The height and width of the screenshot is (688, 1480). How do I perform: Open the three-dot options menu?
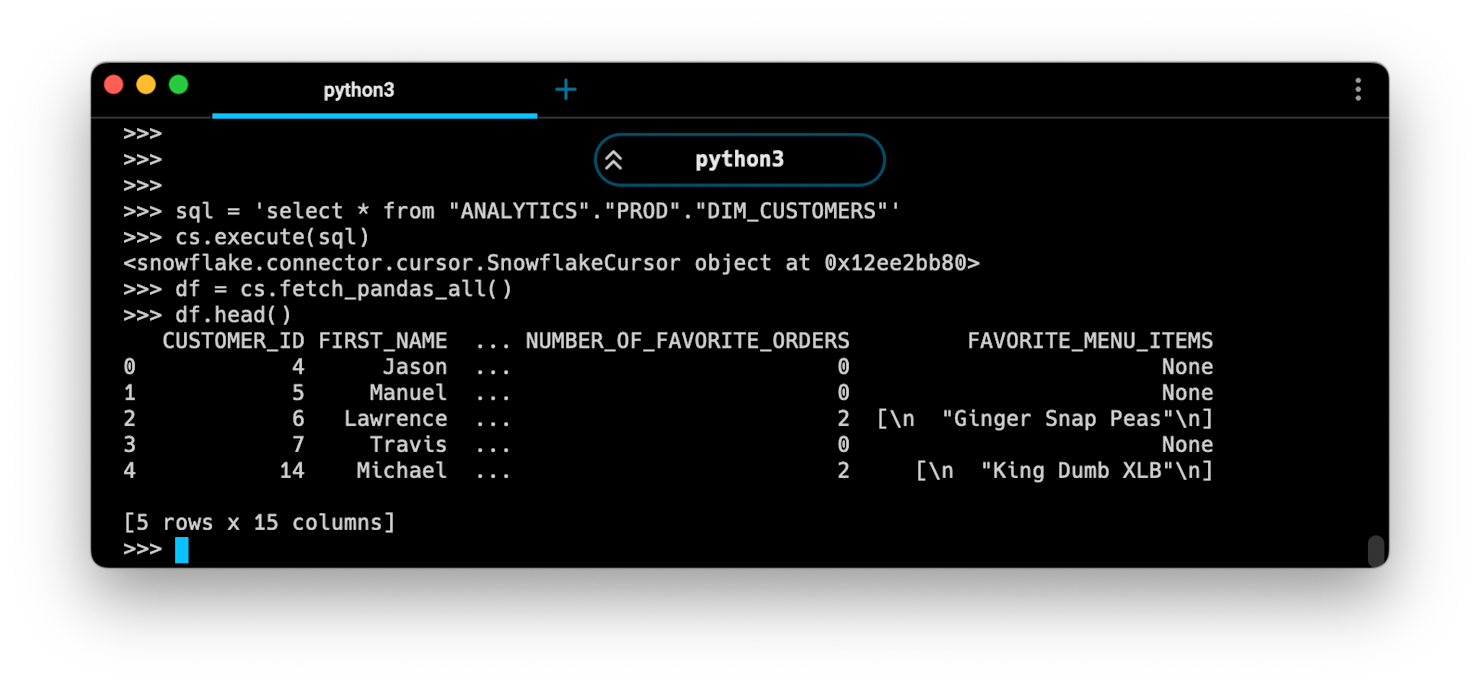(1357, 89)
